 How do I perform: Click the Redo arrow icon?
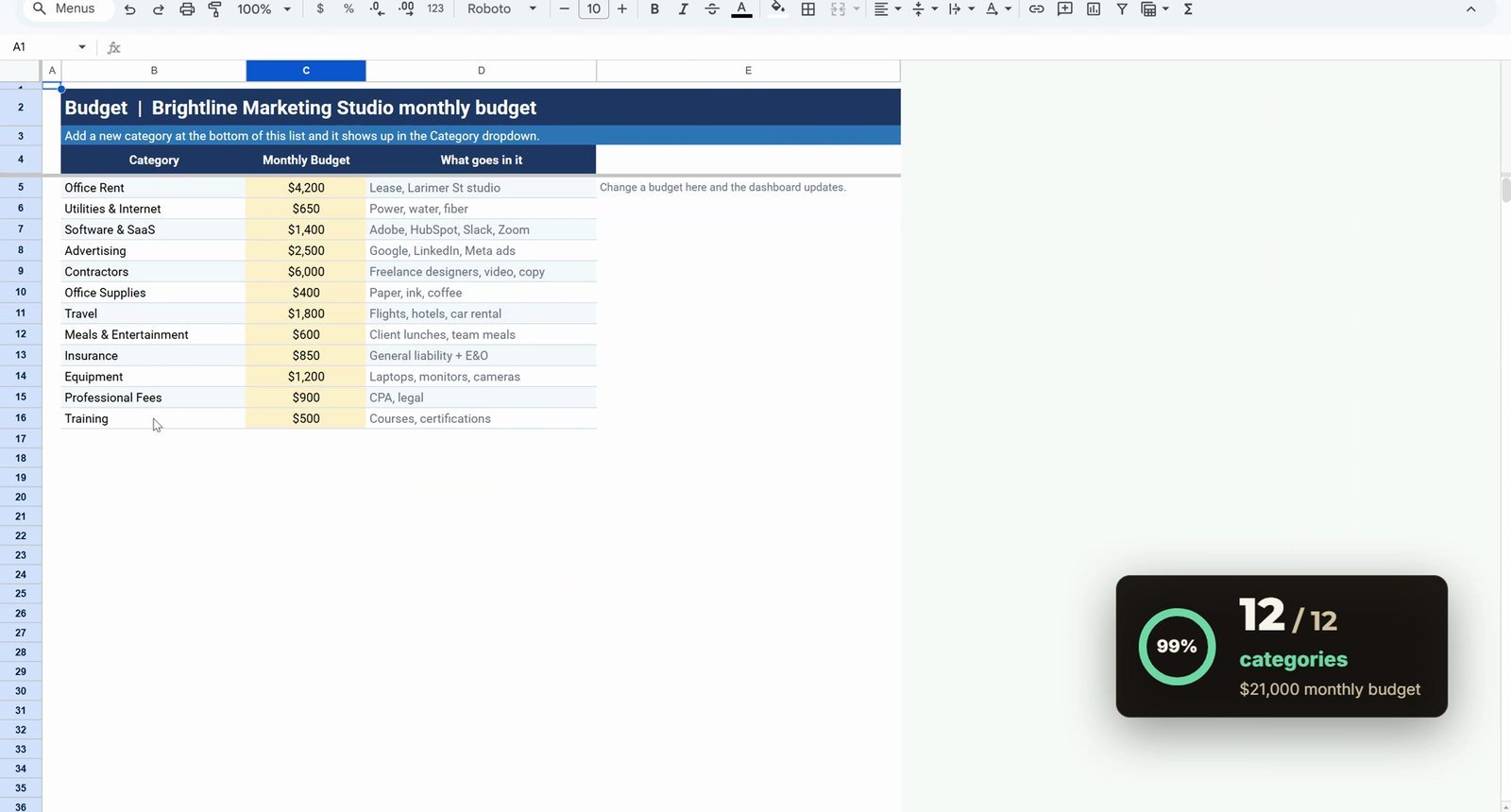159,9
